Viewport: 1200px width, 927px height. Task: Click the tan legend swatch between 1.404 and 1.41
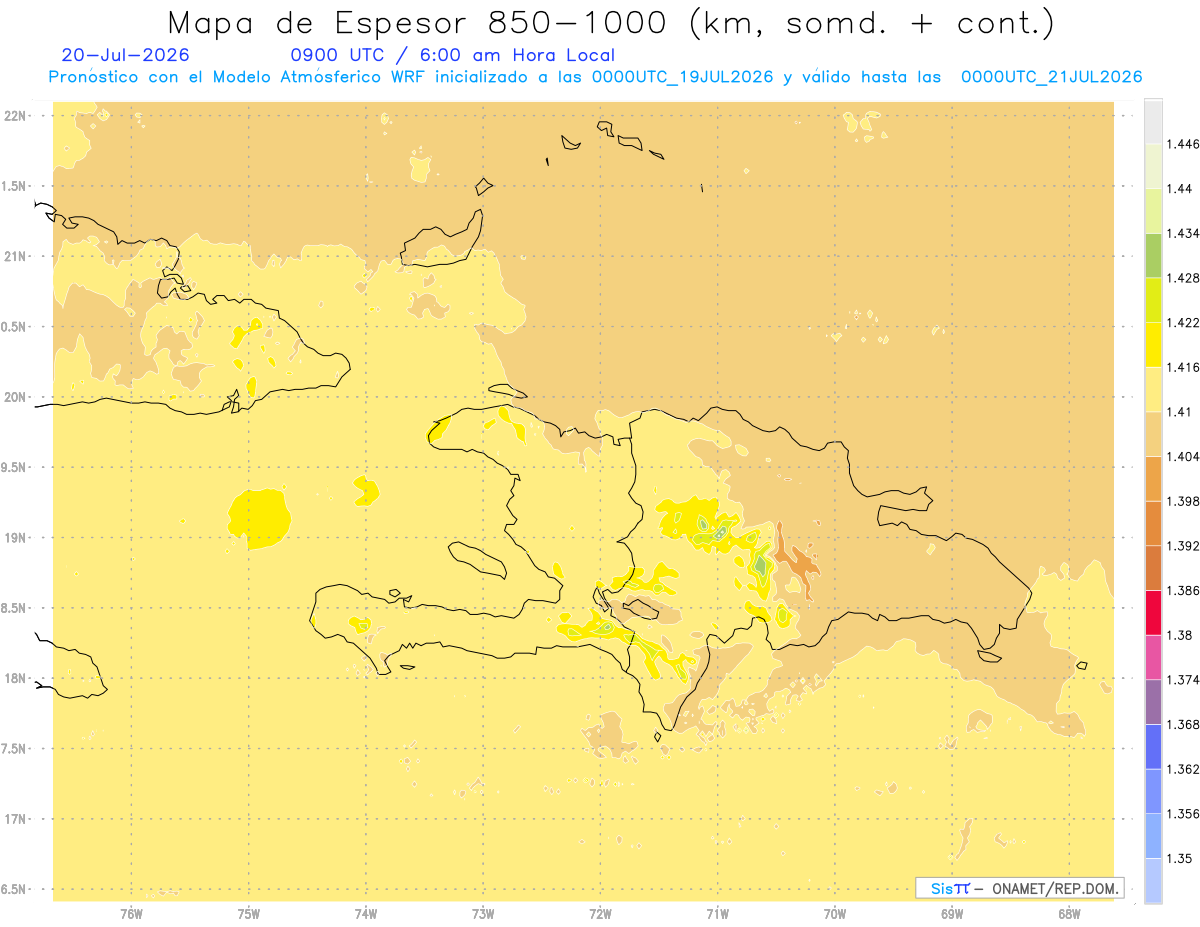tap(1153, 434)
